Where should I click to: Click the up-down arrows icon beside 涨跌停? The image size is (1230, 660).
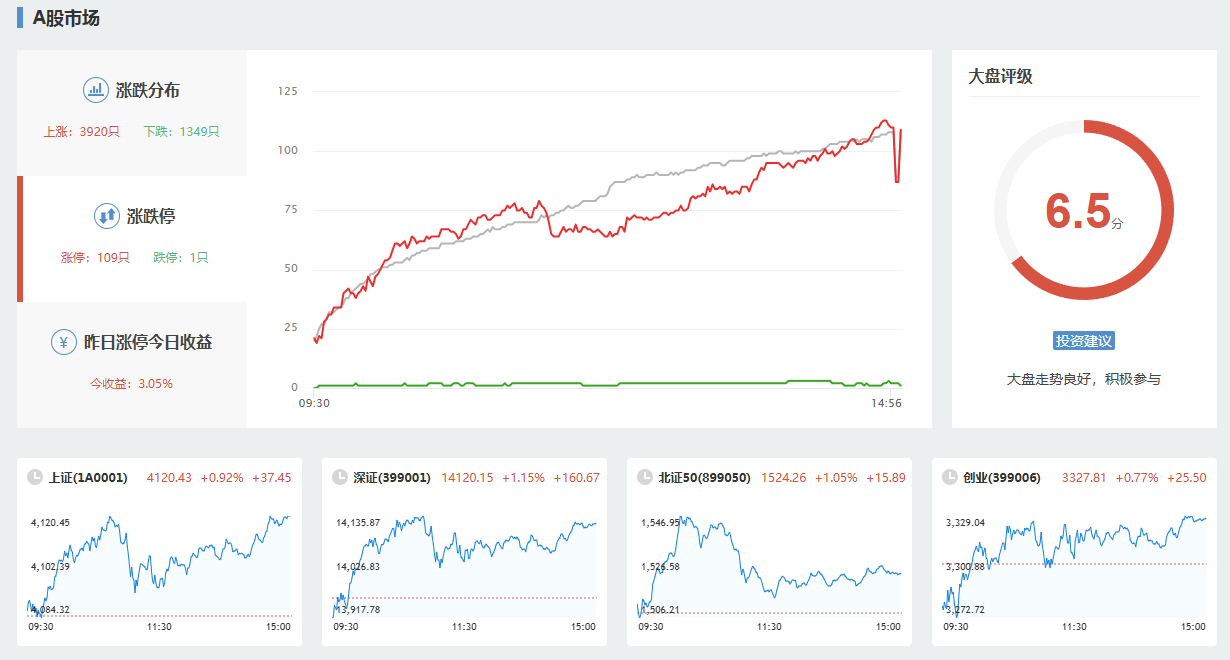pyautogui.click(x=107, y=216)
